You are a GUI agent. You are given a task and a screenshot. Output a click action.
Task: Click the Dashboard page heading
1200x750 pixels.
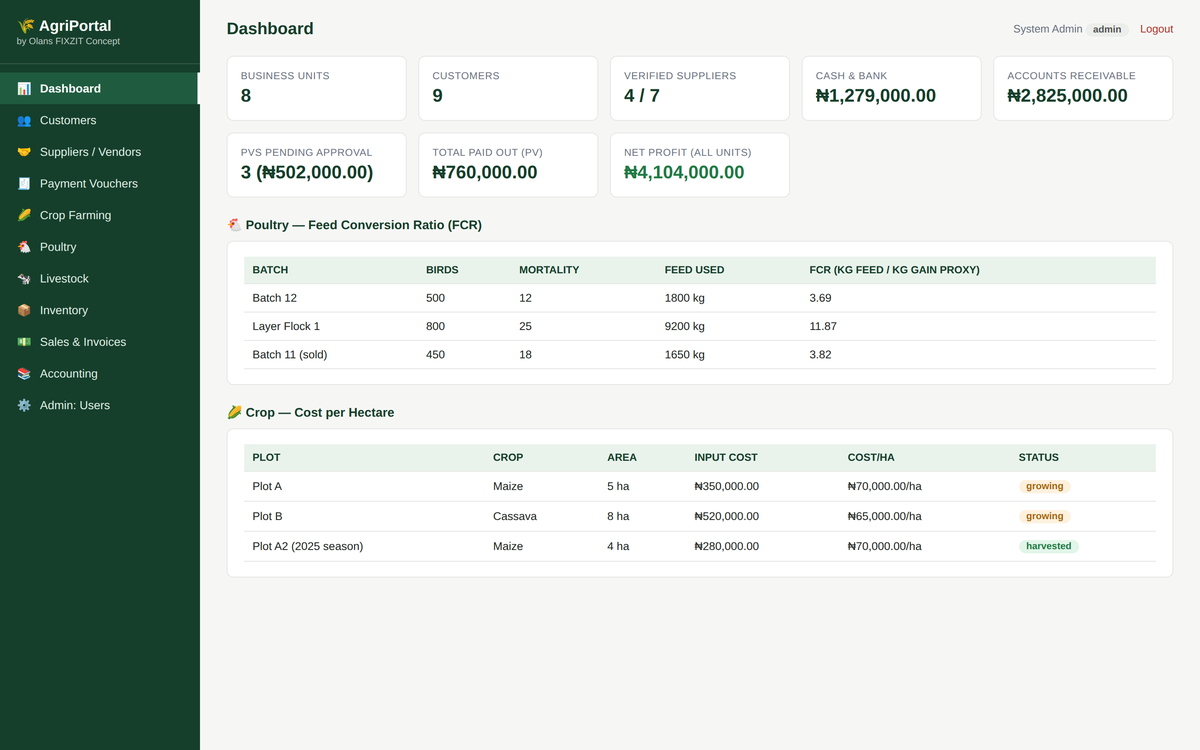(x=270, y=29)
